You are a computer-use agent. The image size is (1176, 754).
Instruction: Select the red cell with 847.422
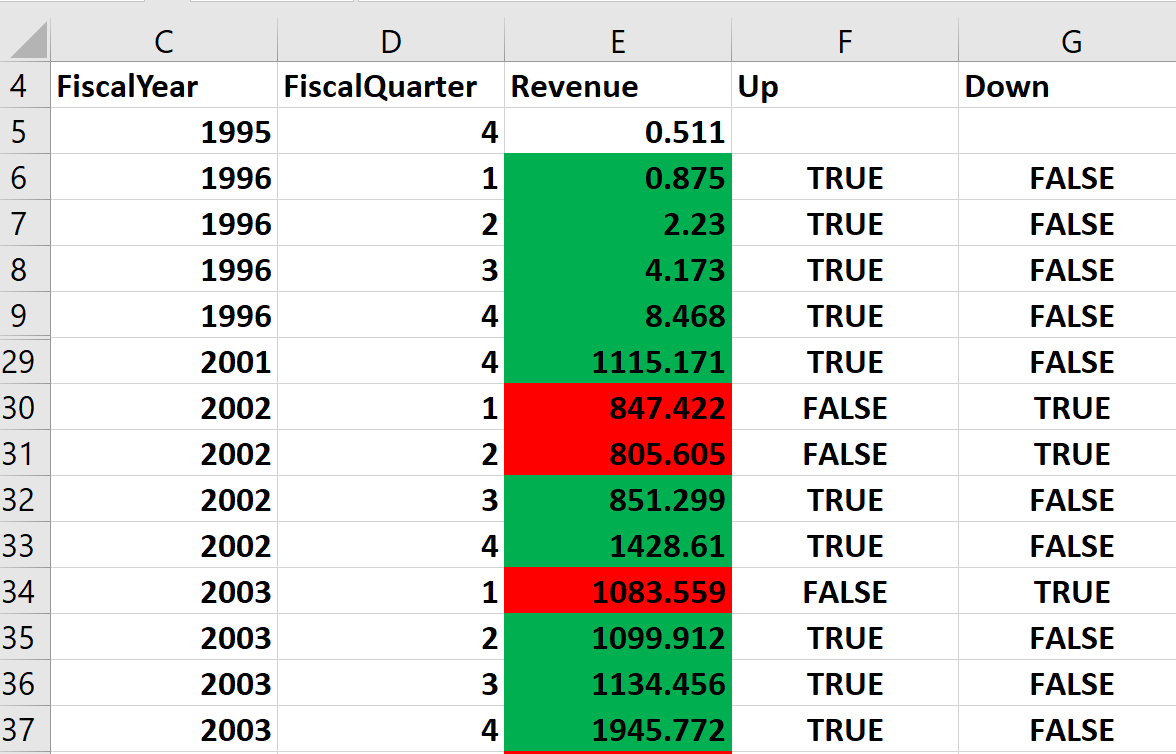point(618,408)
